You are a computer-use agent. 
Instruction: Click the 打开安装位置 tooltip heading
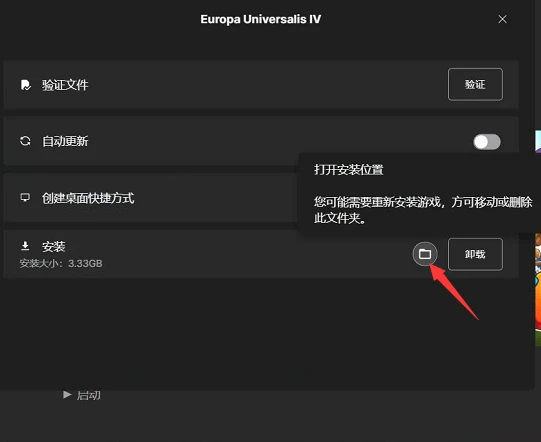pyautogui.click(x=348, y=170)
